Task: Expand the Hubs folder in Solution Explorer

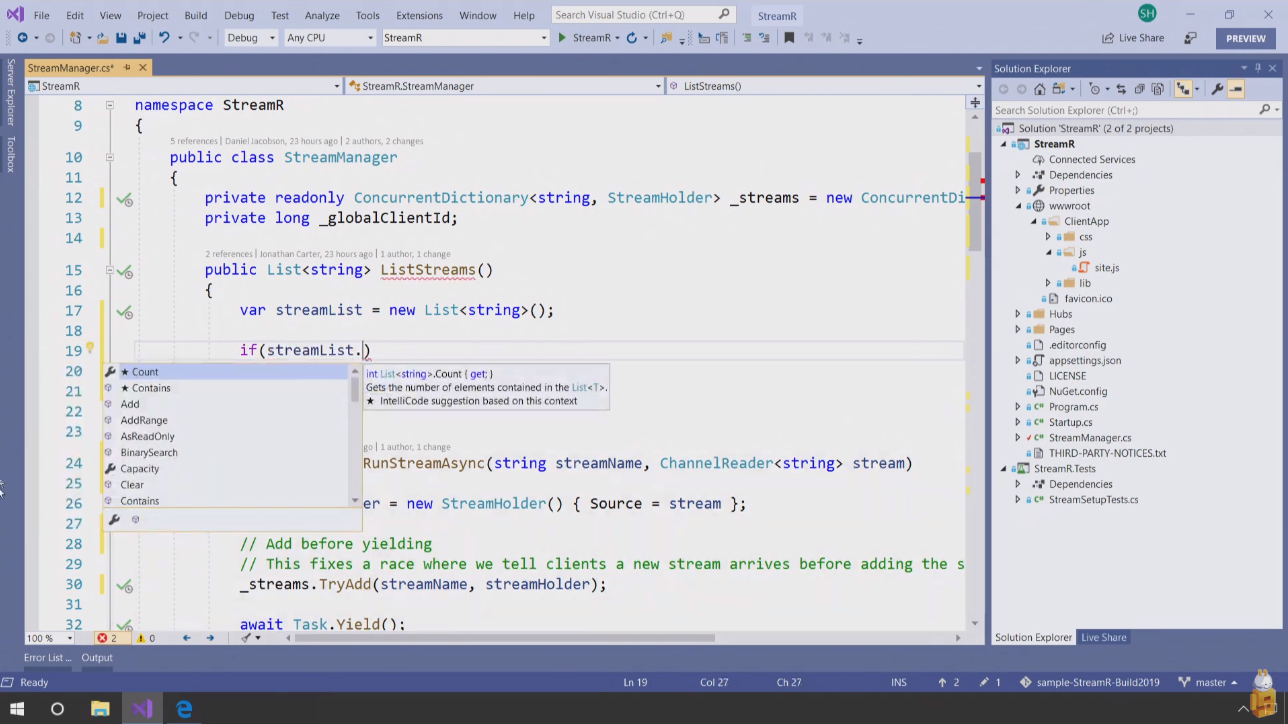Action: click(1018, 314)
